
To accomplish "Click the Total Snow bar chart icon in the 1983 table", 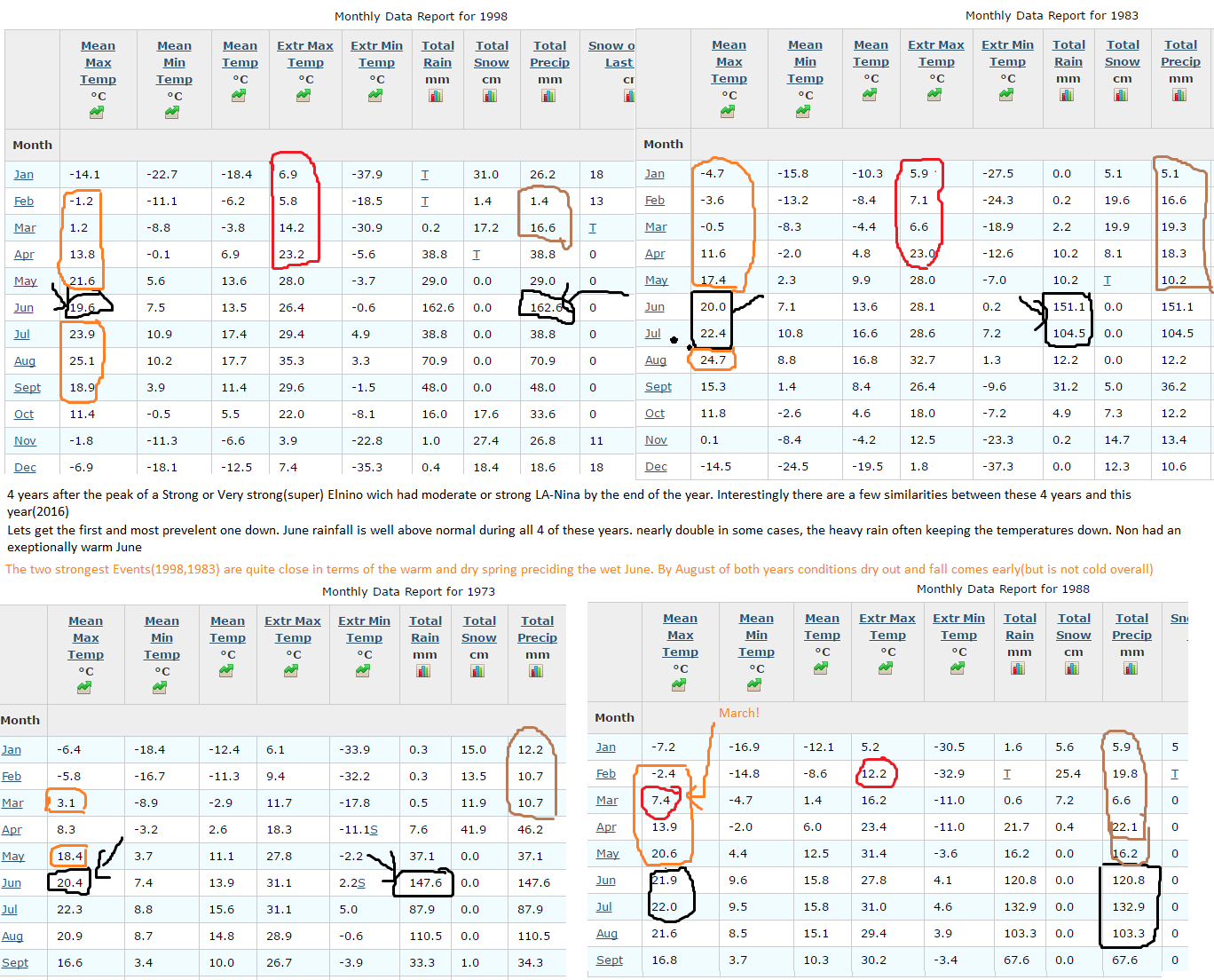I will 1121,95.
